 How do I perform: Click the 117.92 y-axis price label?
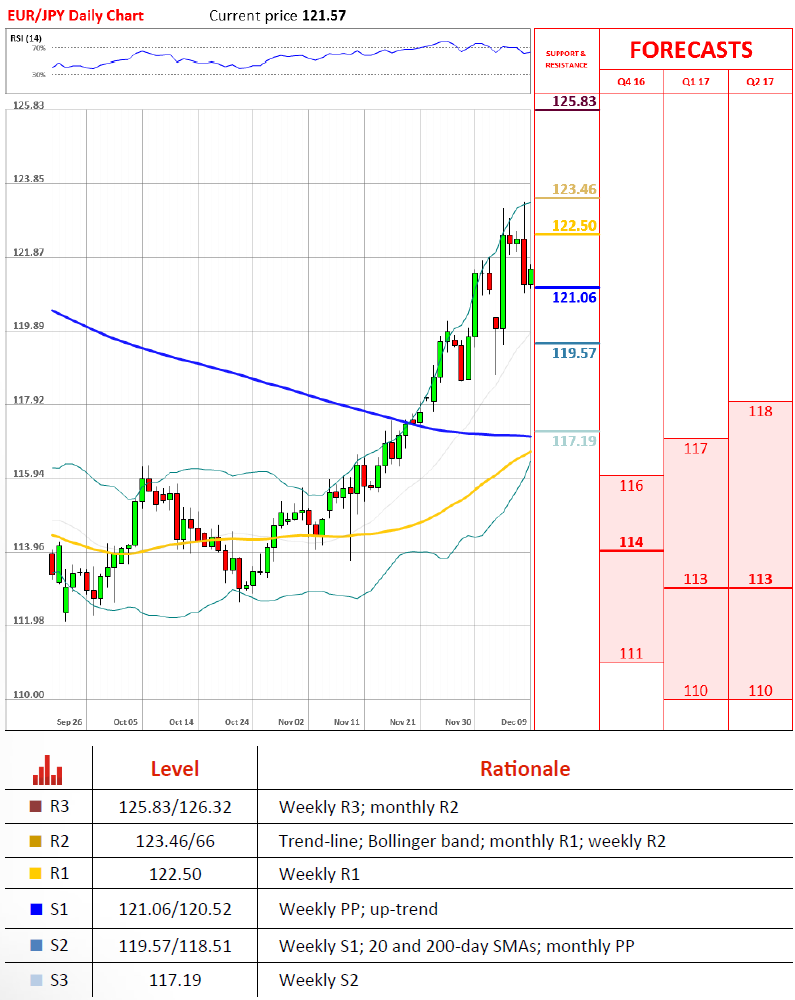point(29,401)
